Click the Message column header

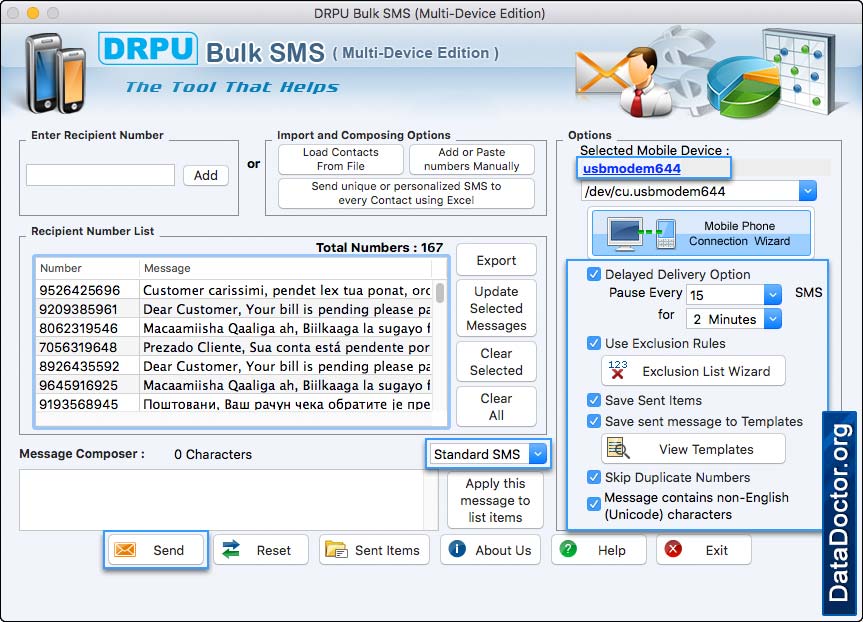click(x=285, y=268)
